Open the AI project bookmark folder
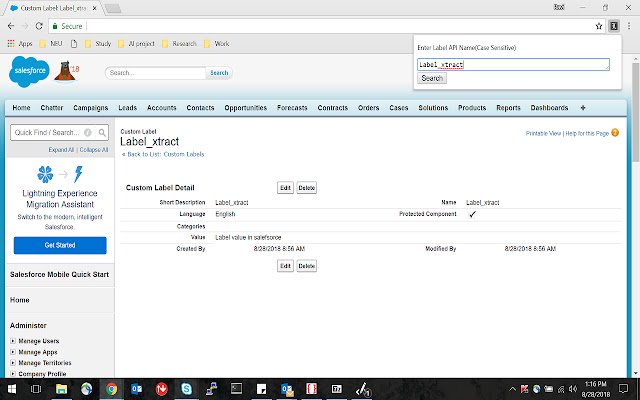 click(136, 44)
